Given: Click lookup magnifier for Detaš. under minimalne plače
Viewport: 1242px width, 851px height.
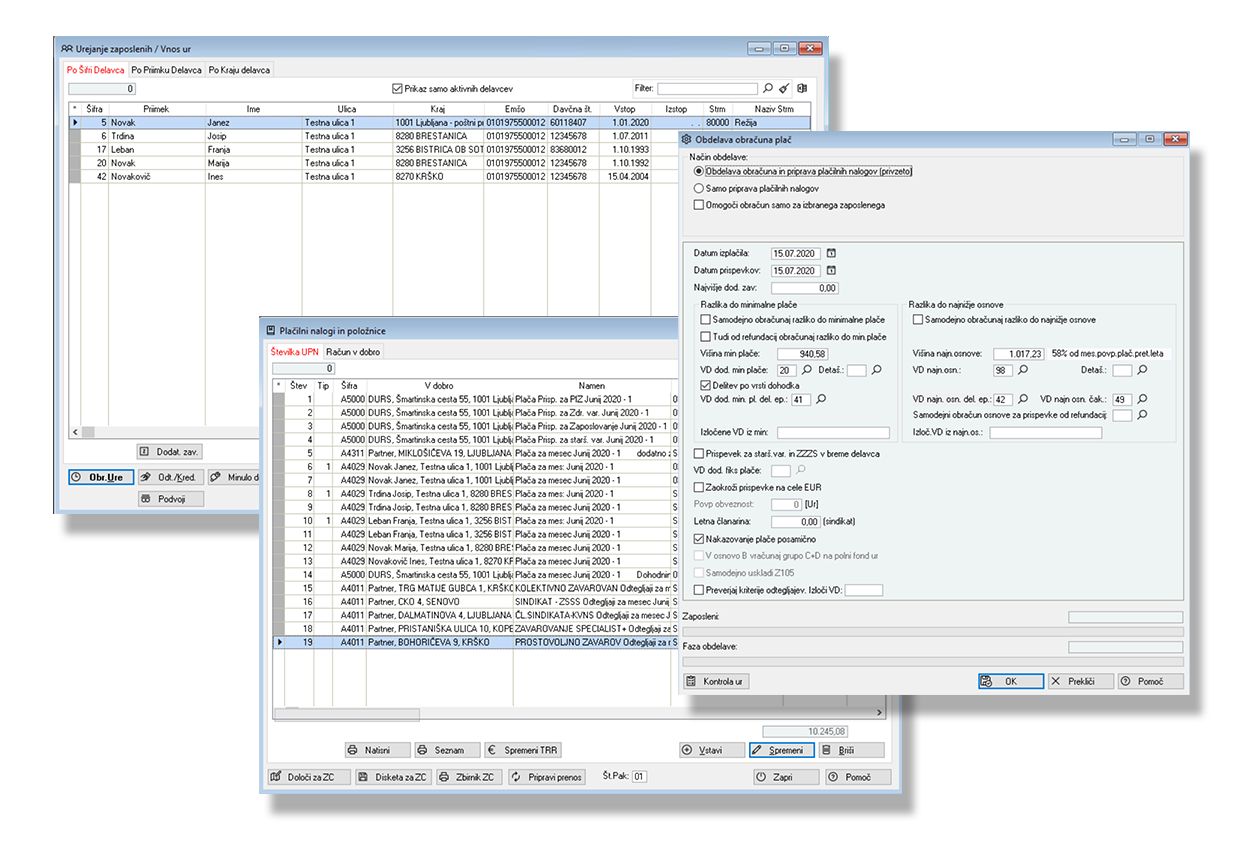Looking at the screenshot, I should click(877, 370).
